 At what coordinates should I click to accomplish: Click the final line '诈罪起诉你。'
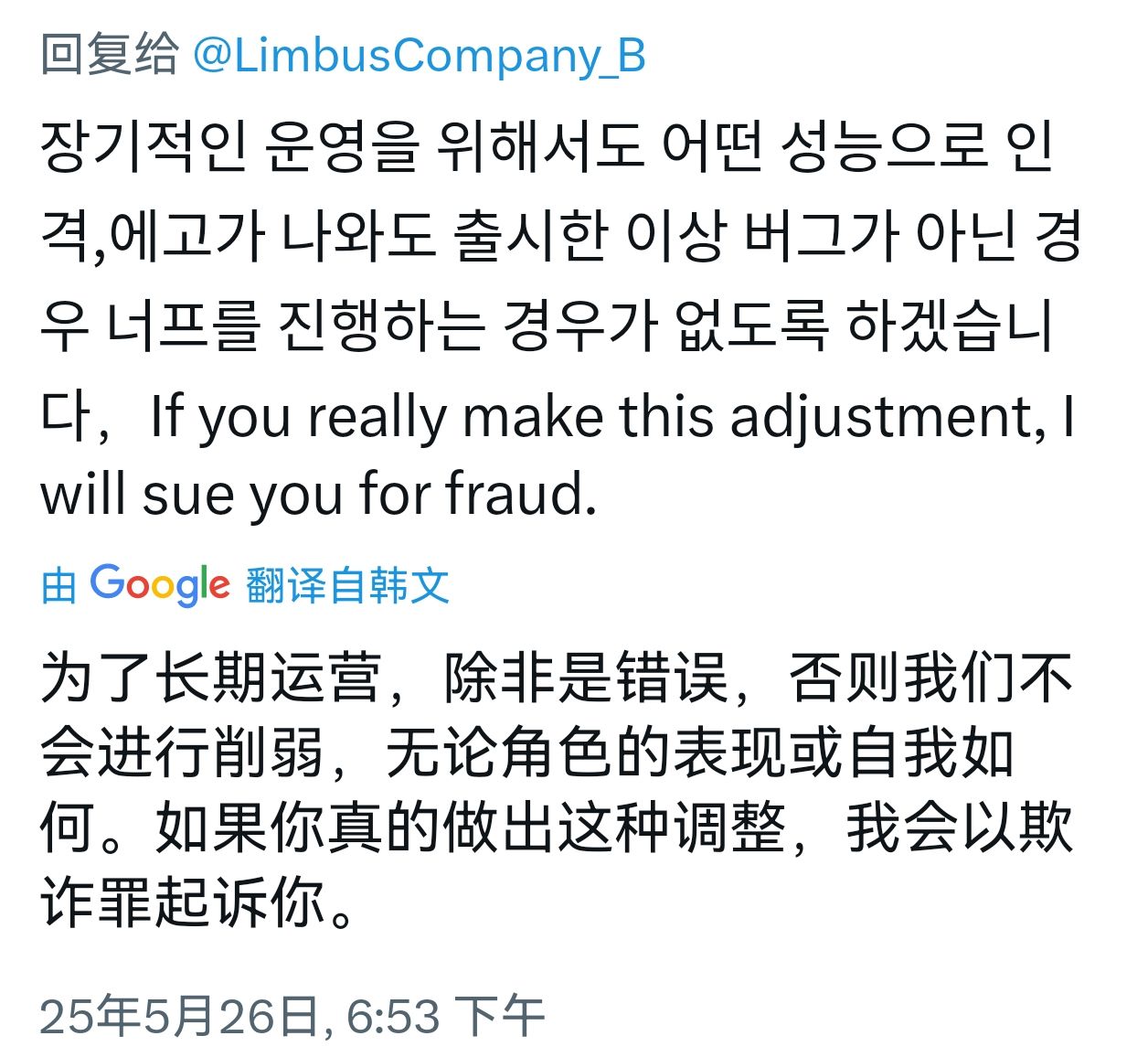197,903
